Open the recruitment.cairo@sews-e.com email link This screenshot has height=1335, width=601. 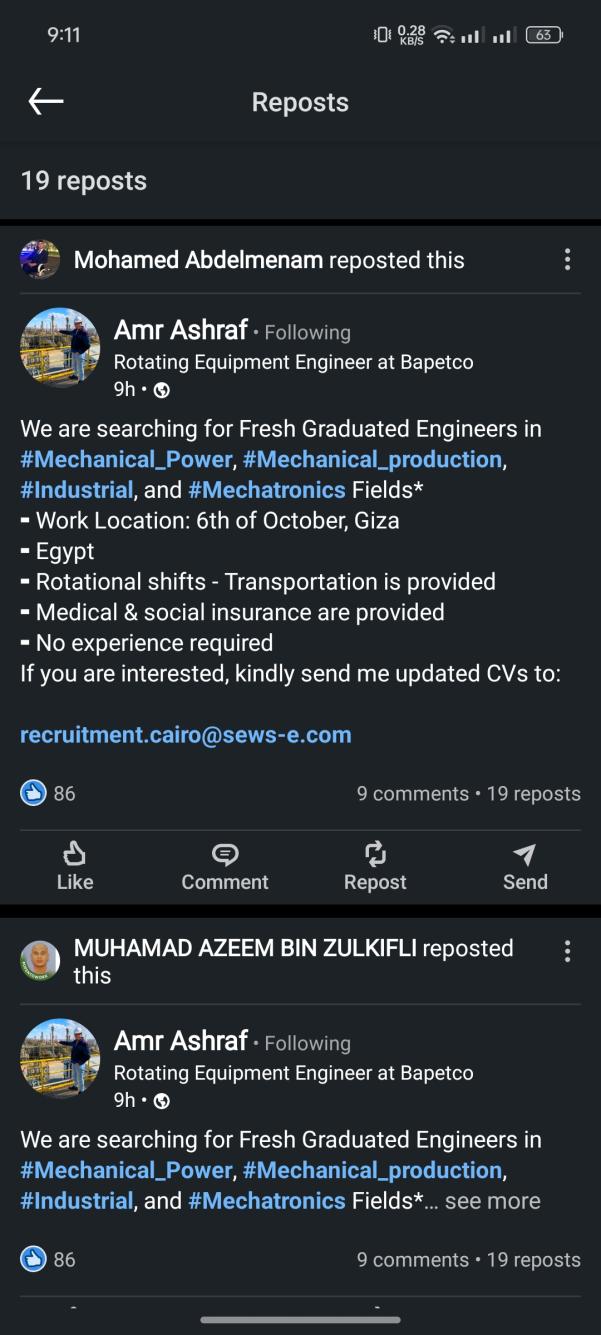[186, 735]
